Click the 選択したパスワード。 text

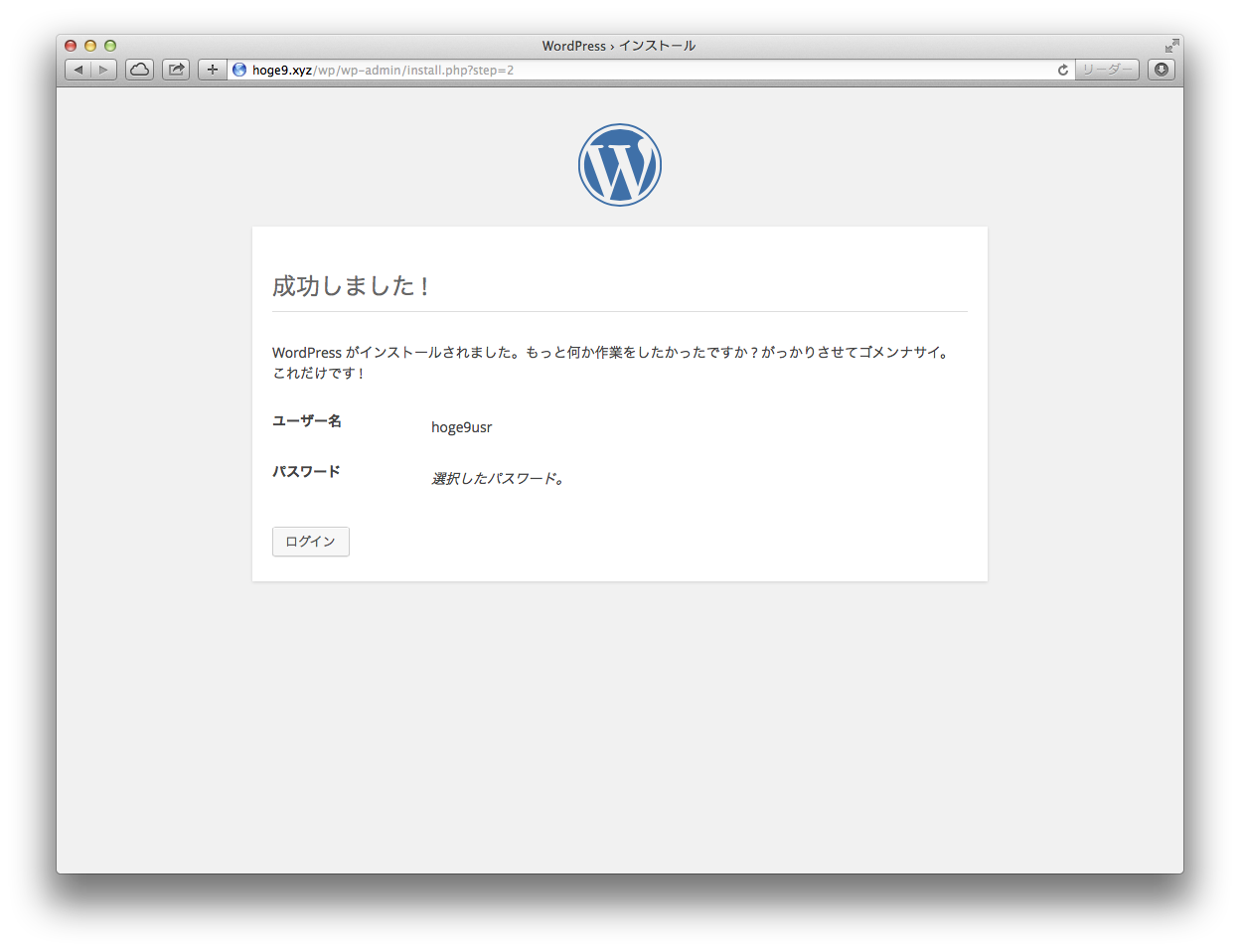(x=499, y=478)
